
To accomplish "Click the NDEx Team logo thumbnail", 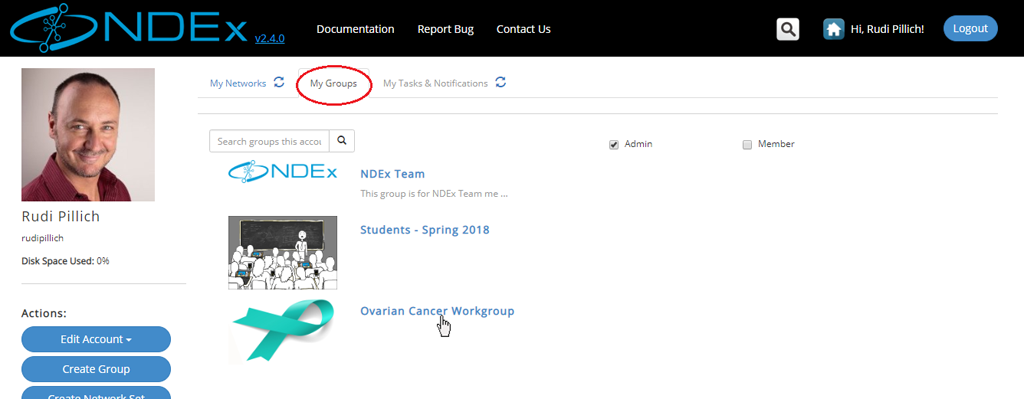I will tap(283, 172).
